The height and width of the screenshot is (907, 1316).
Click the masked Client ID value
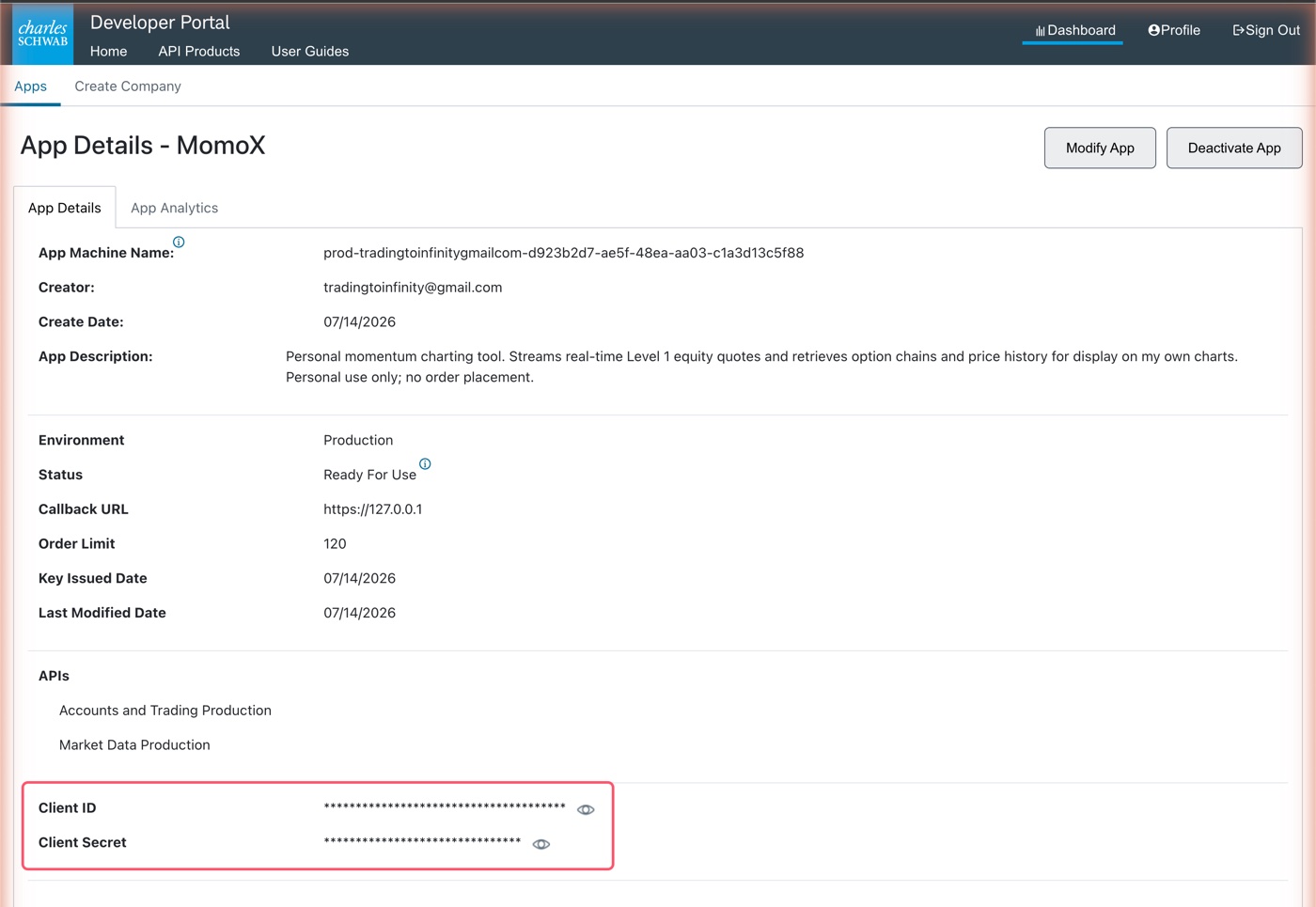tap(445, 807)
